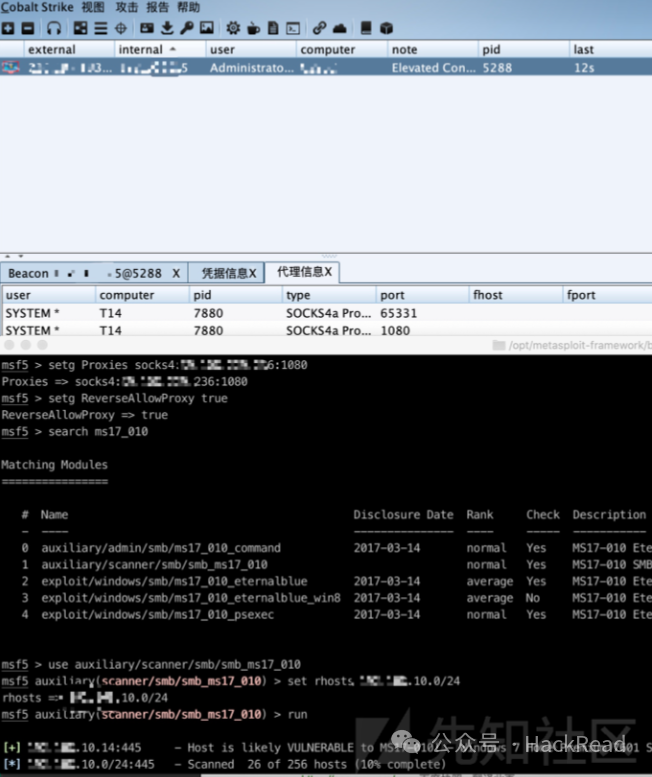Click the cube About icon

tap(386, 28)
